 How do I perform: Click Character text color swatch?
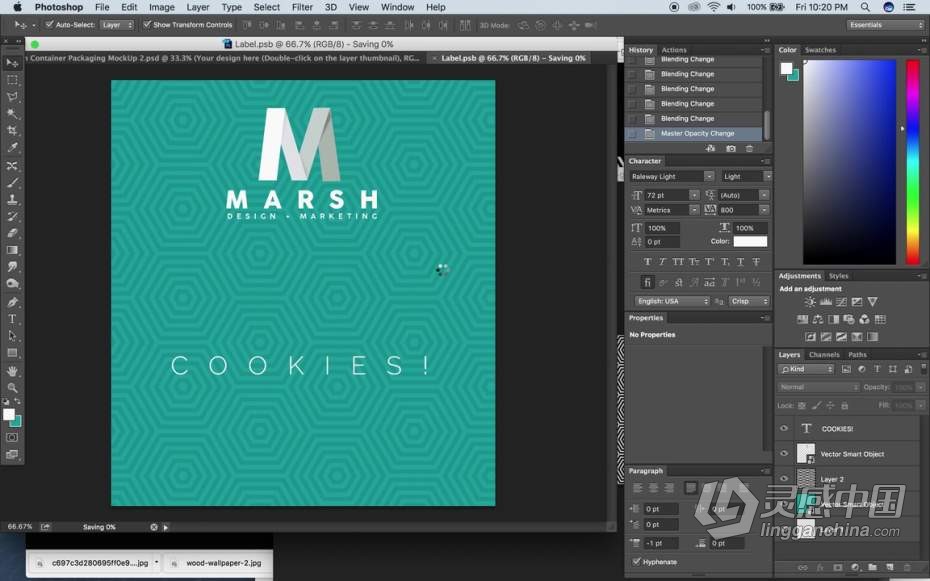(750, 241)
